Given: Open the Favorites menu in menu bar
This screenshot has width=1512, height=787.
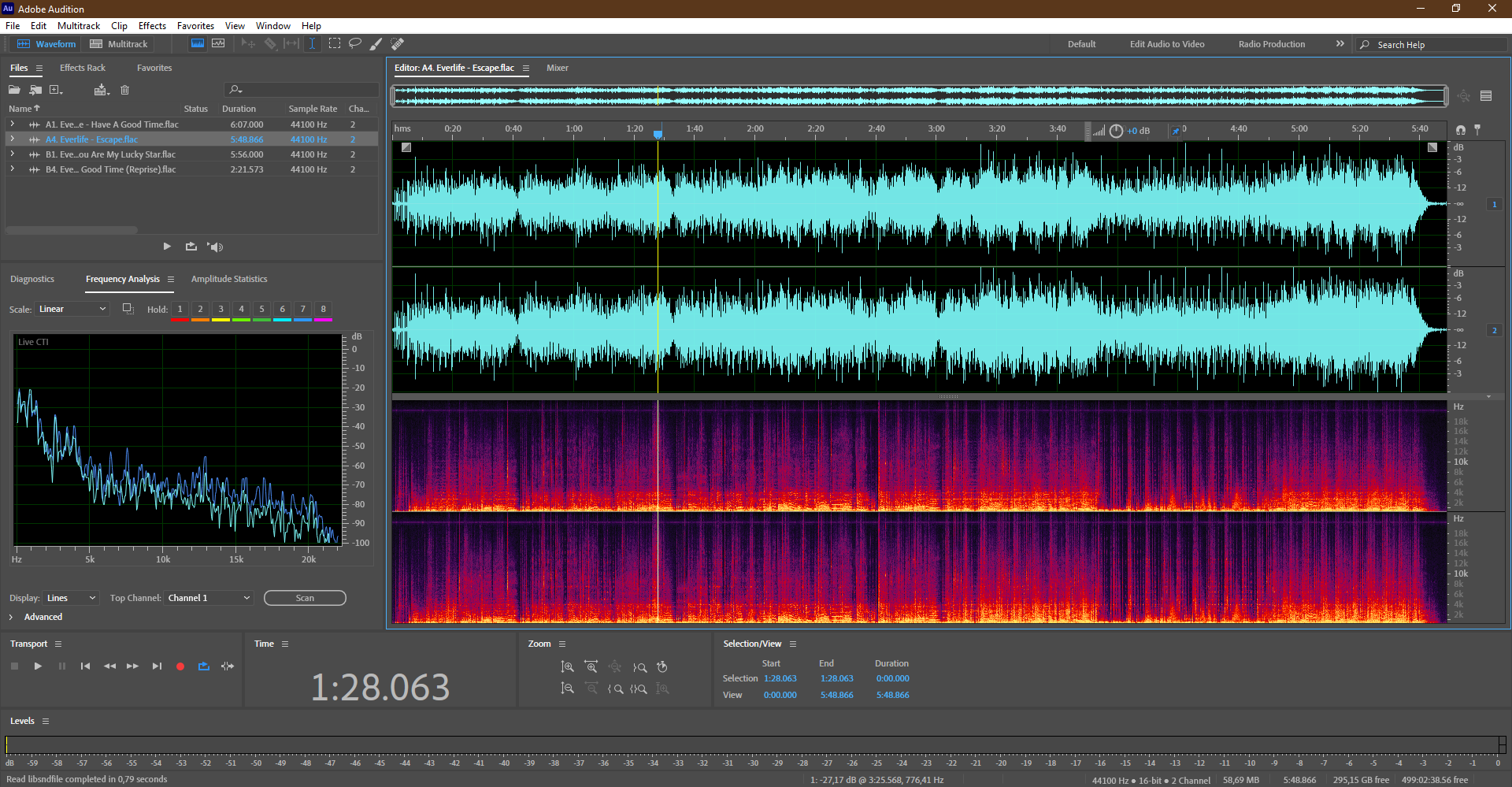Looking at the screenshot, I should tap(195, 26).
